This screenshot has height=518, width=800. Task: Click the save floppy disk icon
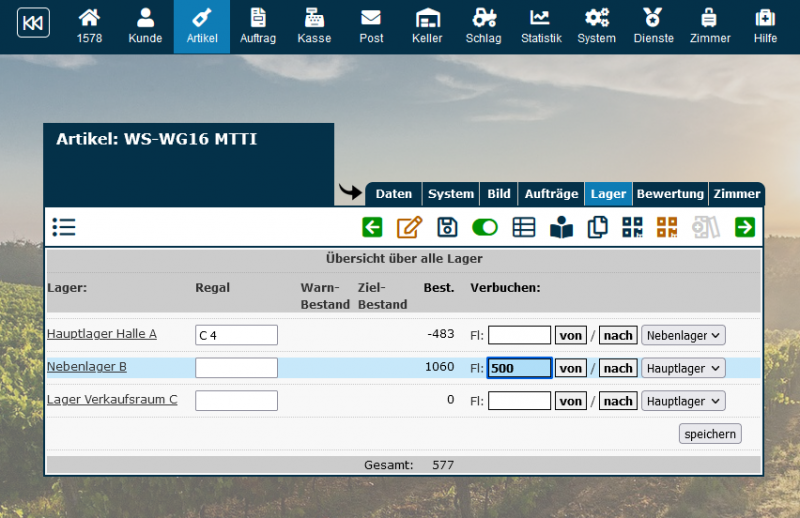[x=448, y=227]
